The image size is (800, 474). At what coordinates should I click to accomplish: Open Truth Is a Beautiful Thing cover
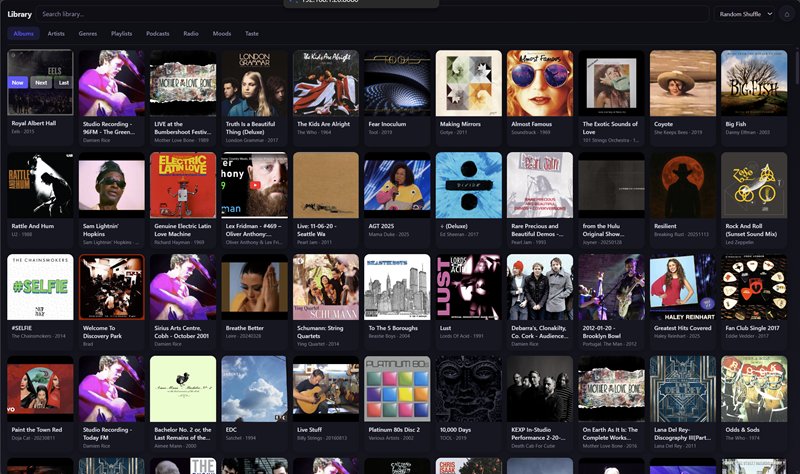point(255,83)
